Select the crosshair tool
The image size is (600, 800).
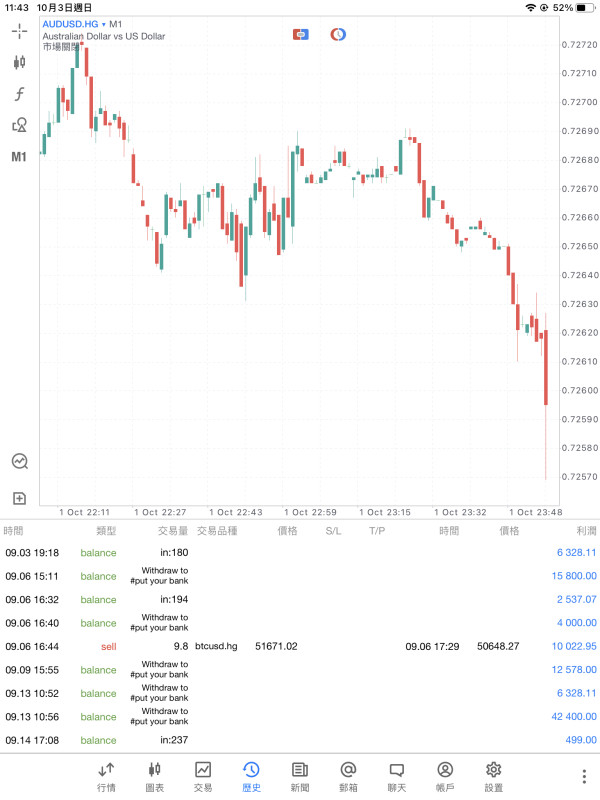(19, 31)
